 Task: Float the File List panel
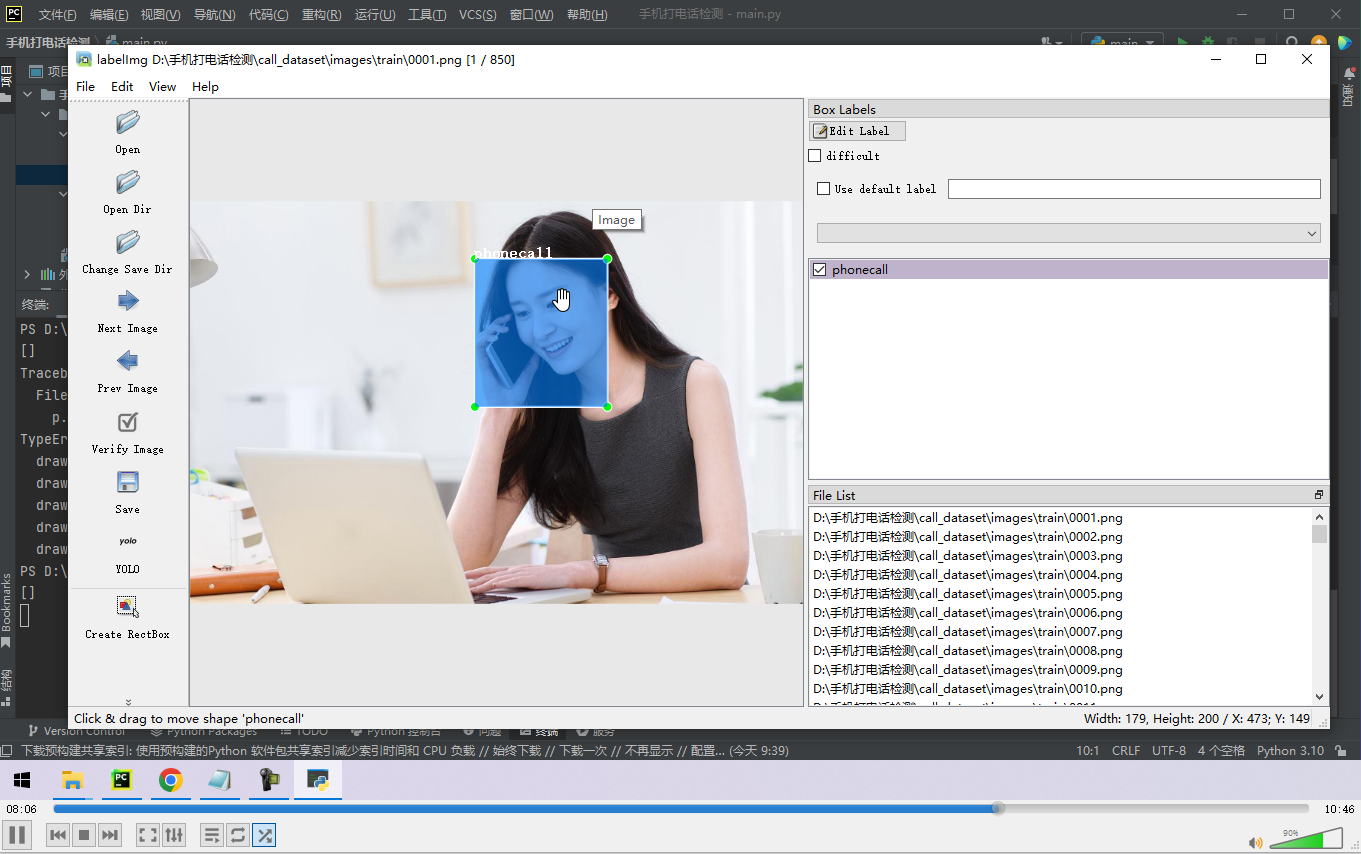[1319, 495]
